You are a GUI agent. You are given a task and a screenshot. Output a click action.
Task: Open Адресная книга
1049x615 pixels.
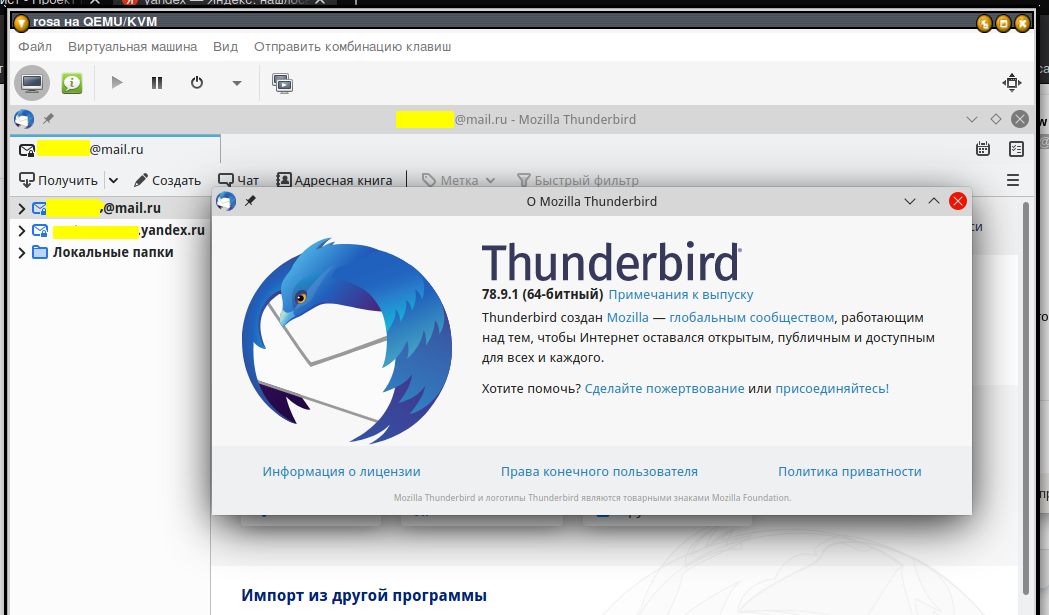pyautogui.click(x=335, y=180)
